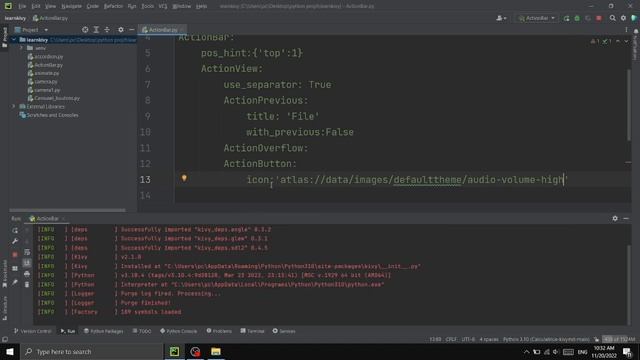Stop process in Run panel
The height and width of the screenshot is (360, 640).
(x=15, y=255)
